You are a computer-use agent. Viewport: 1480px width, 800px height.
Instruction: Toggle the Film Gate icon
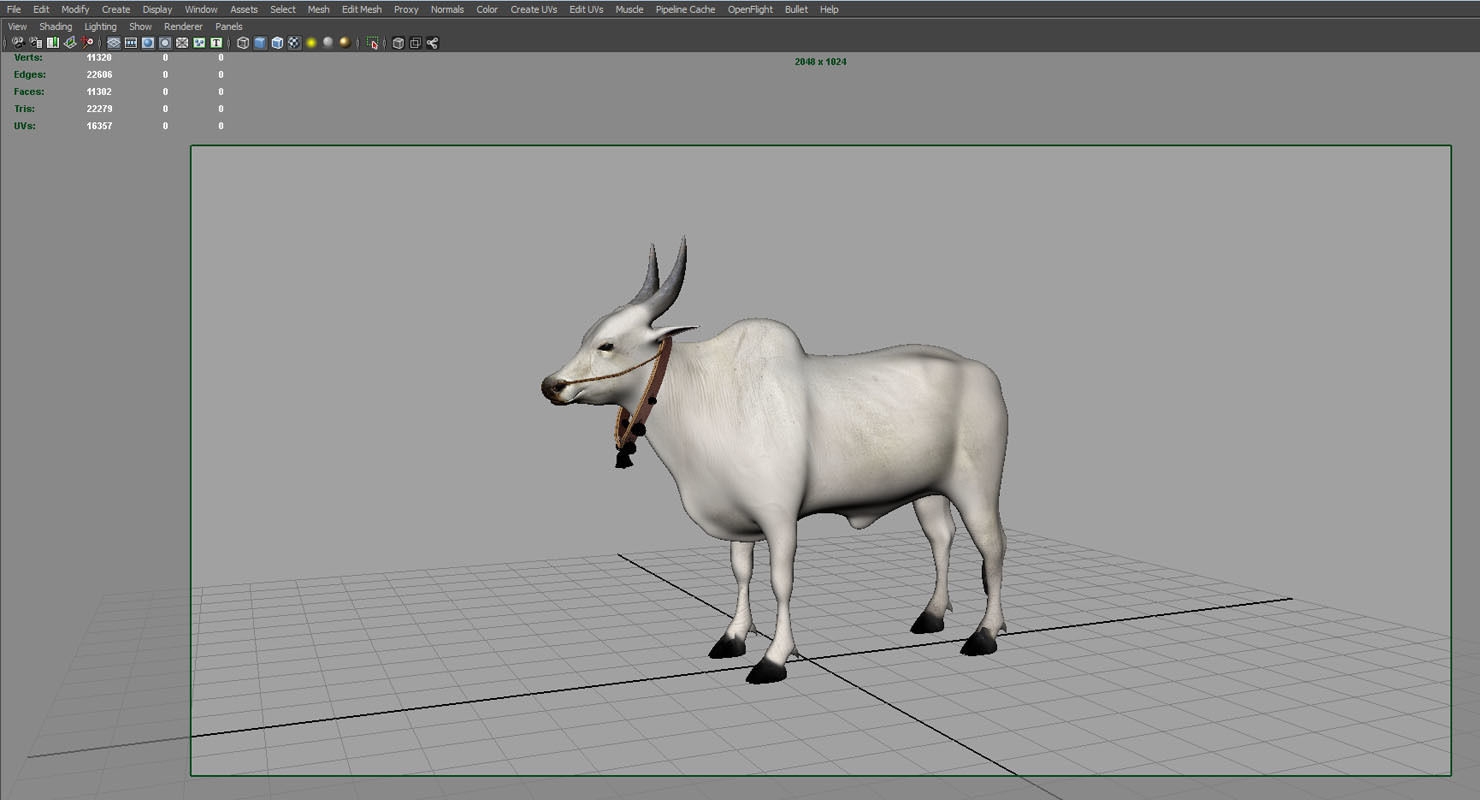131,43
